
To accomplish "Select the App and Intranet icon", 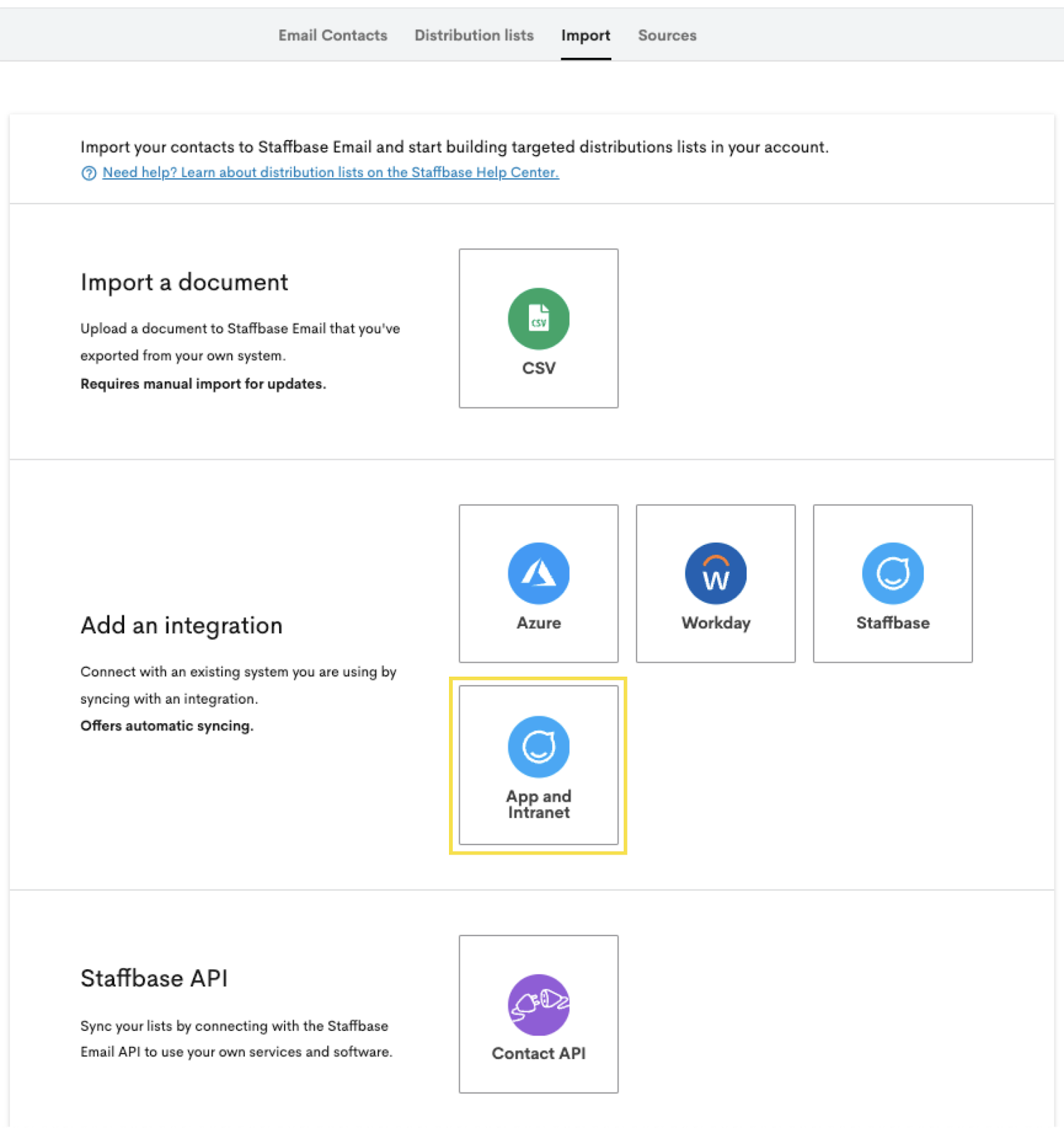I will click(539, 747).
